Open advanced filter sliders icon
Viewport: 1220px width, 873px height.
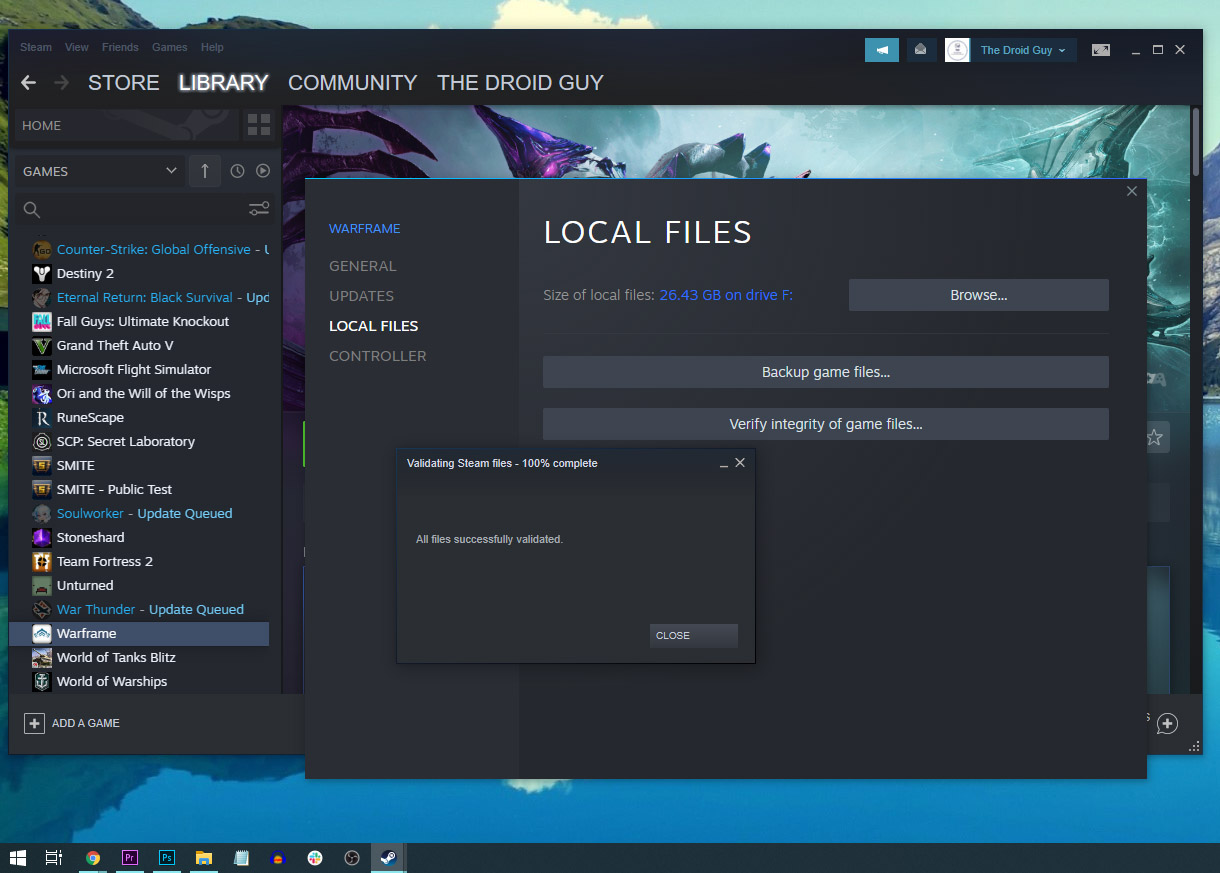(x=259, y=209)
